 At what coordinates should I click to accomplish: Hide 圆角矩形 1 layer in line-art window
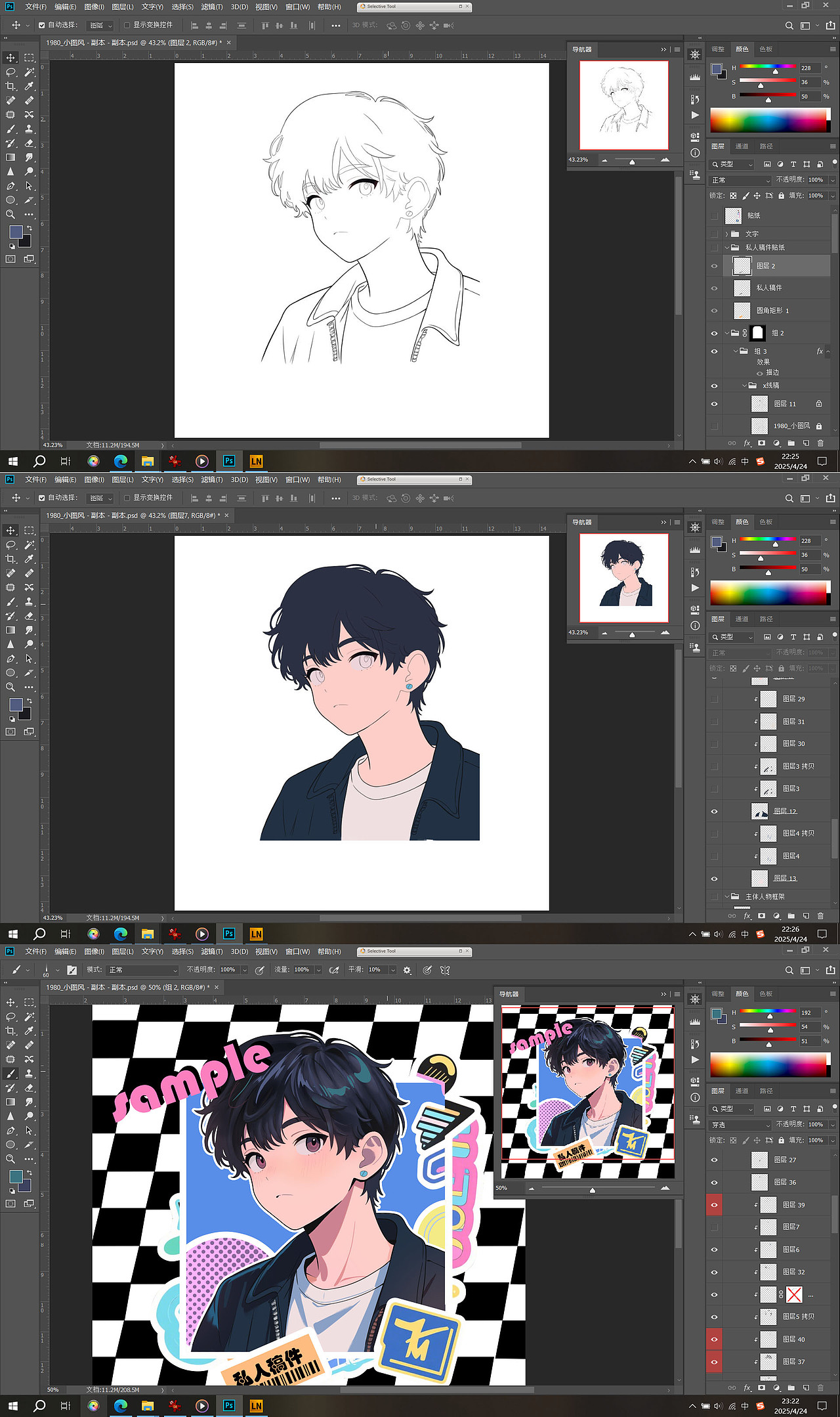pyautogui.click(x=714, y=311)
